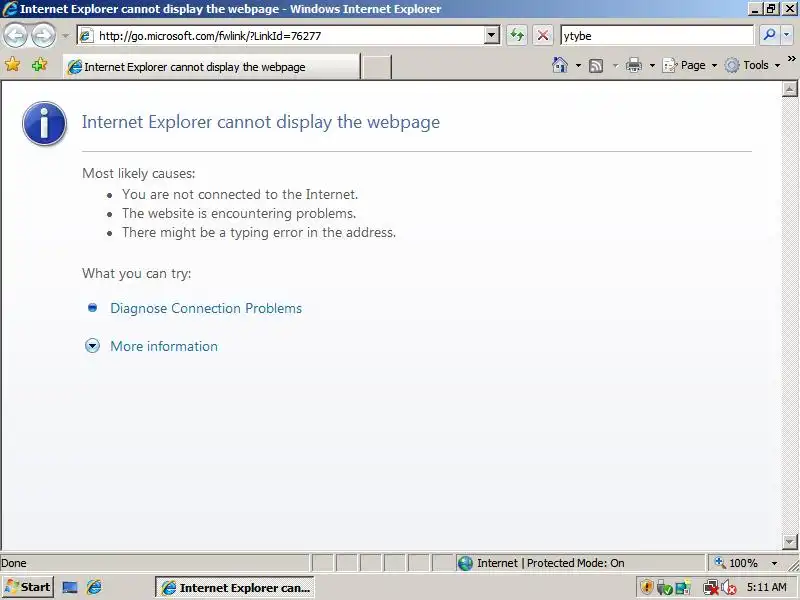Click the network disconnected tray icon
800x600 pixels.
click(x=710, y=588)
